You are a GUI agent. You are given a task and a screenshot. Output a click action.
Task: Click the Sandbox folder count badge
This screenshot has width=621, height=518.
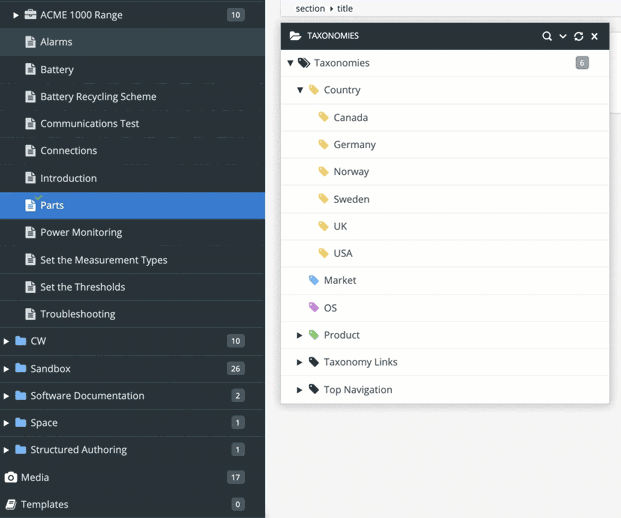click(x=236, y=368)
